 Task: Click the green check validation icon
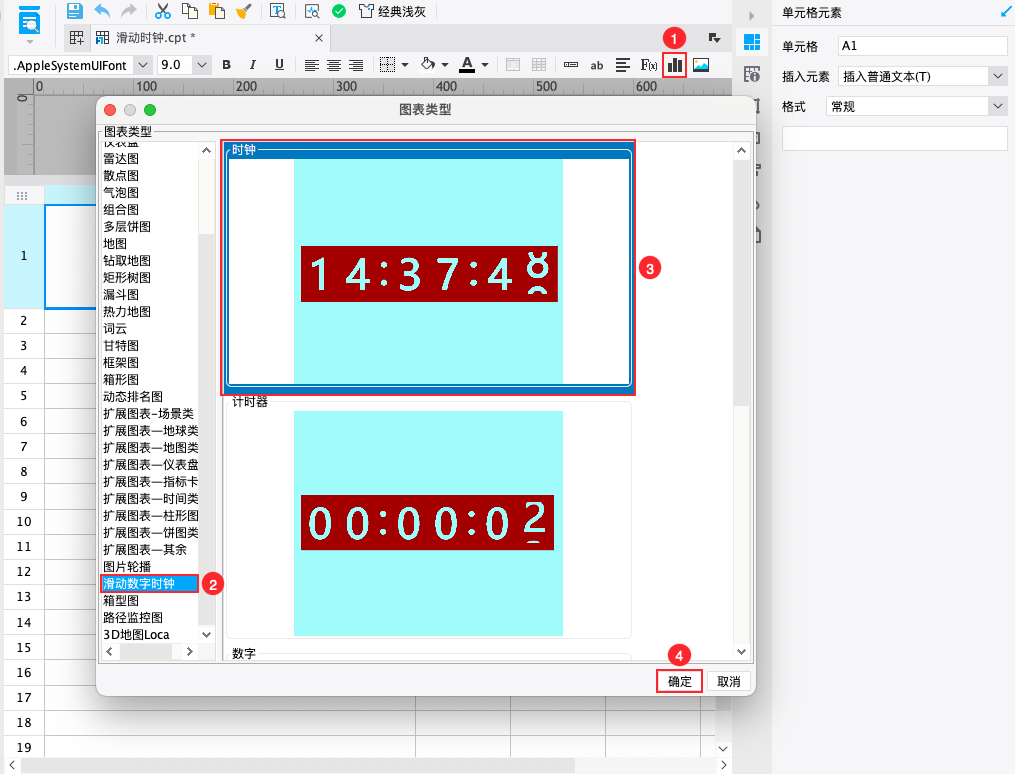point(339,11)
